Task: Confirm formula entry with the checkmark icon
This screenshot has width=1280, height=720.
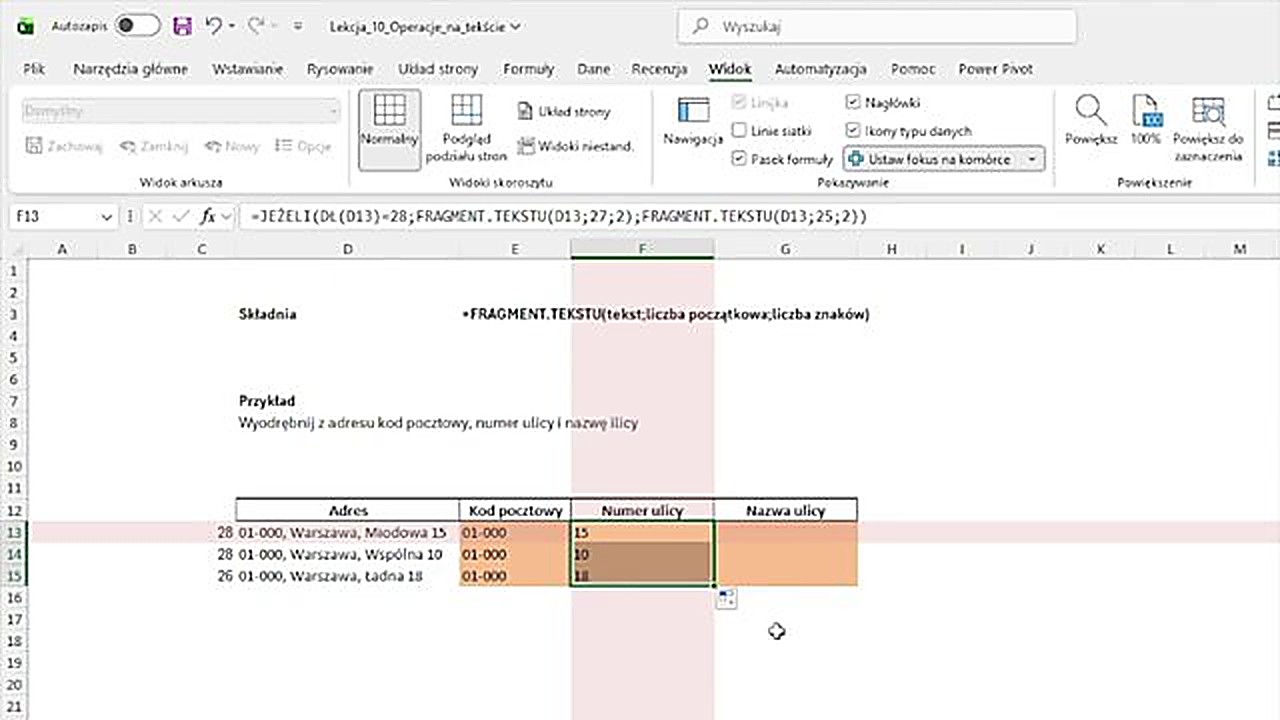Action: (x=182, y=216)
